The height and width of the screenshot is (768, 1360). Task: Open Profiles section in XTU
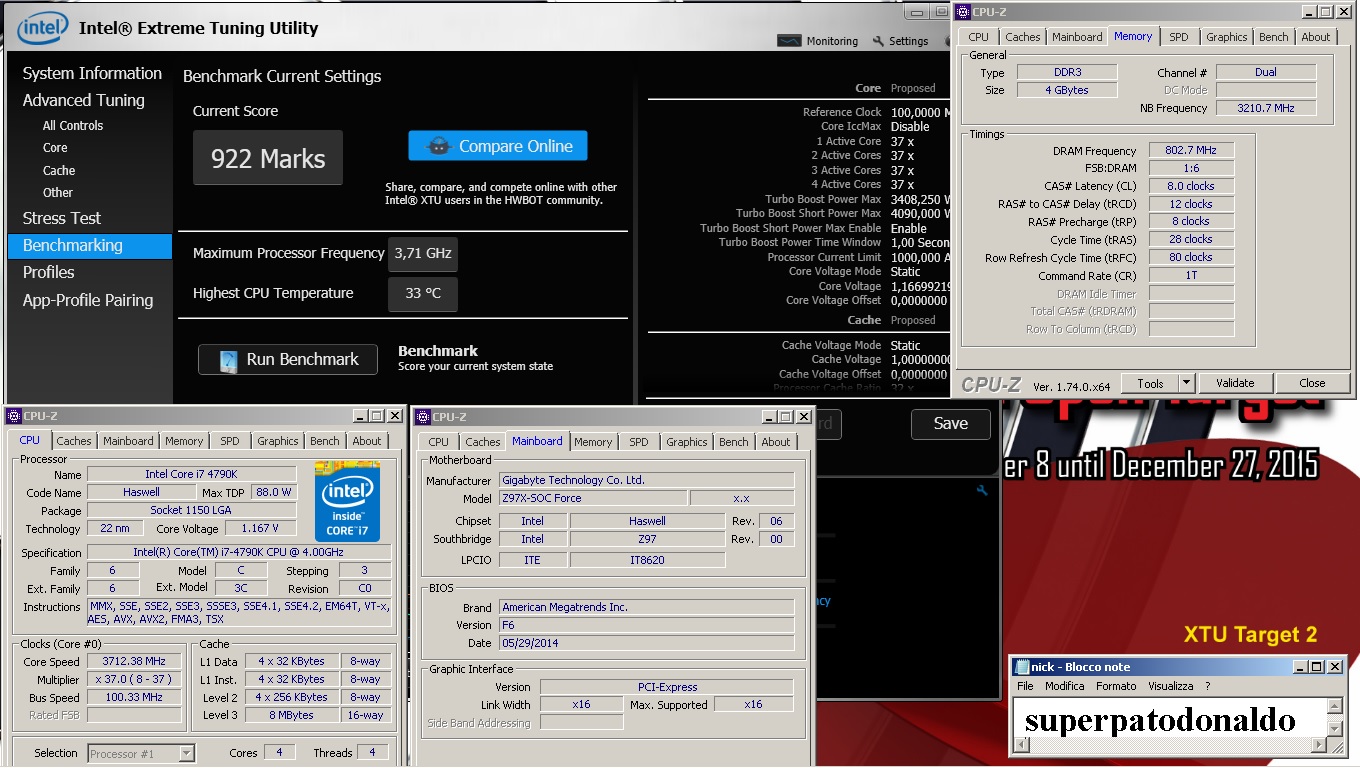(49, 272)
